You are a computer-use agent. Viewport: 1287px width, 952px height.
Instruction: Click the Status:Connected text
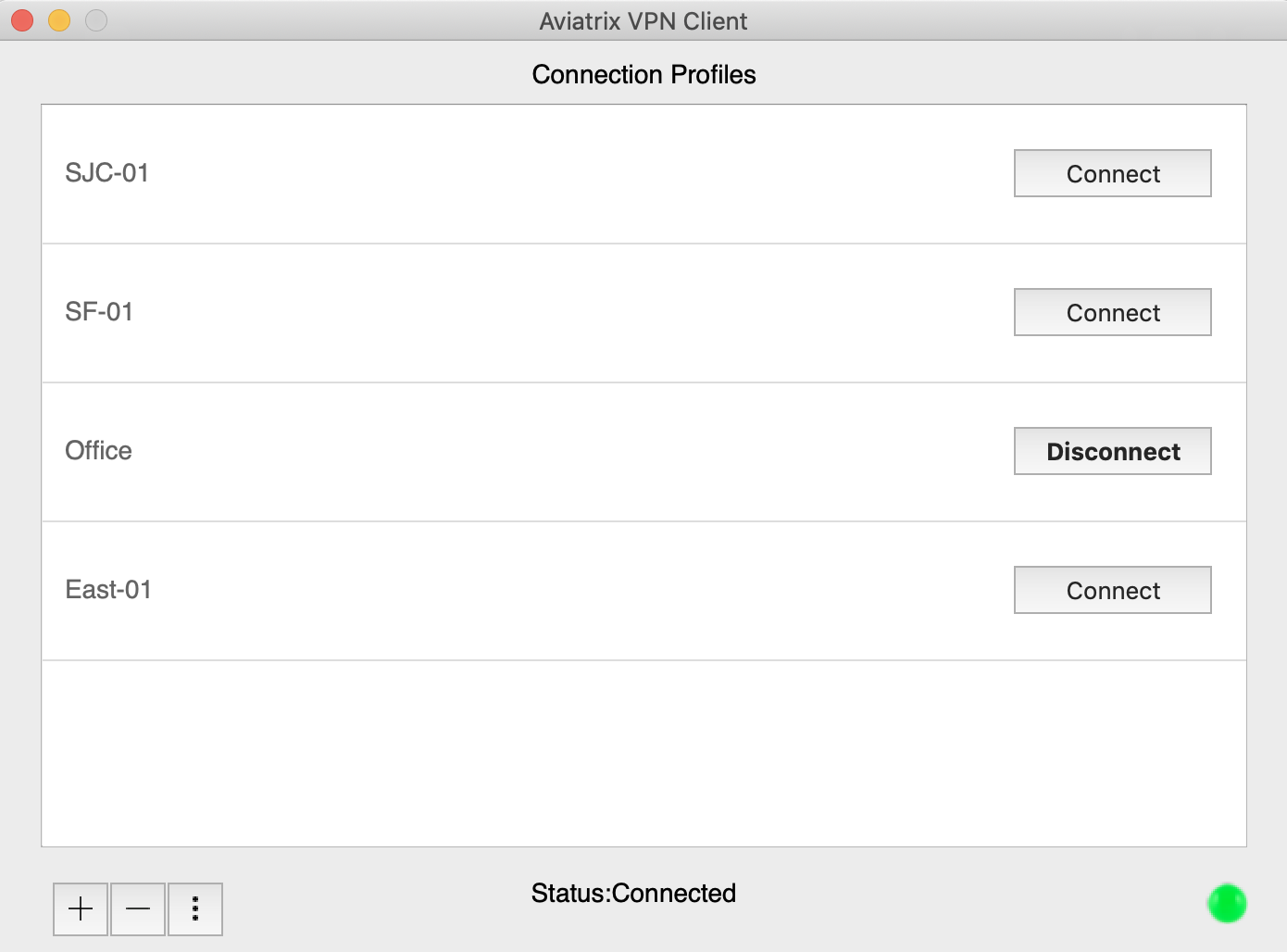633,894
